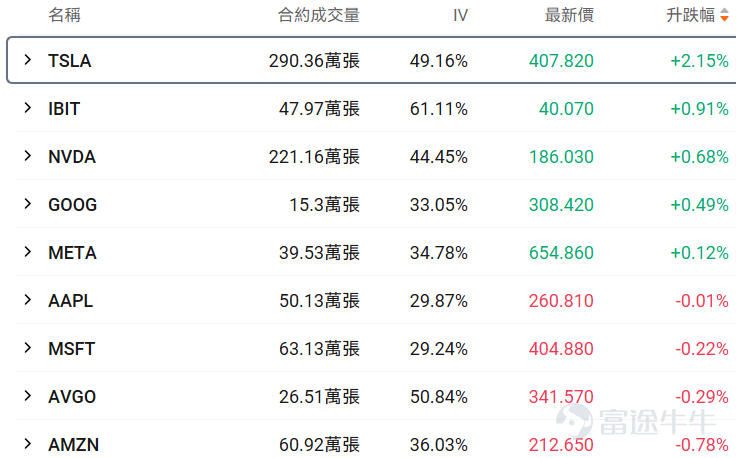Click GOOG volume 15.3萬張

point(324,205)
